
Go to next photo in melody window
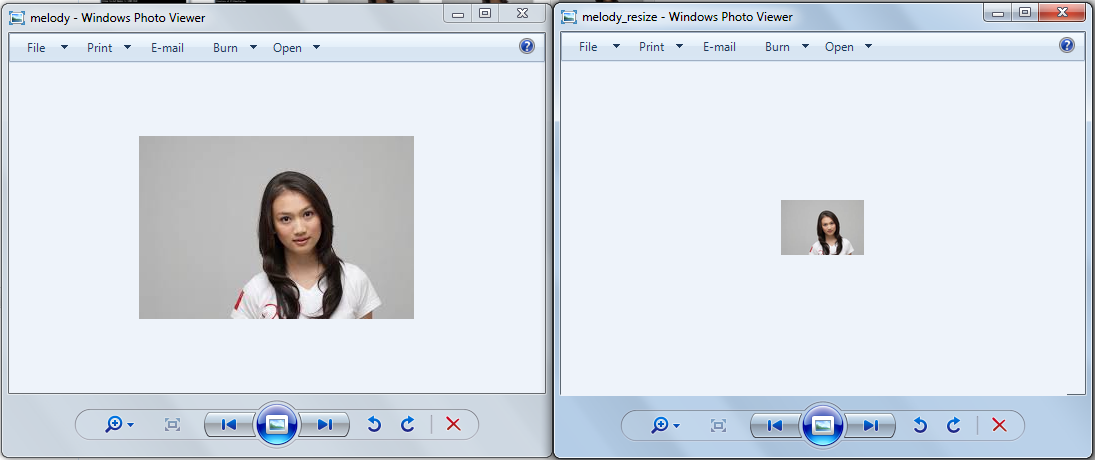[x=324, y=424]
